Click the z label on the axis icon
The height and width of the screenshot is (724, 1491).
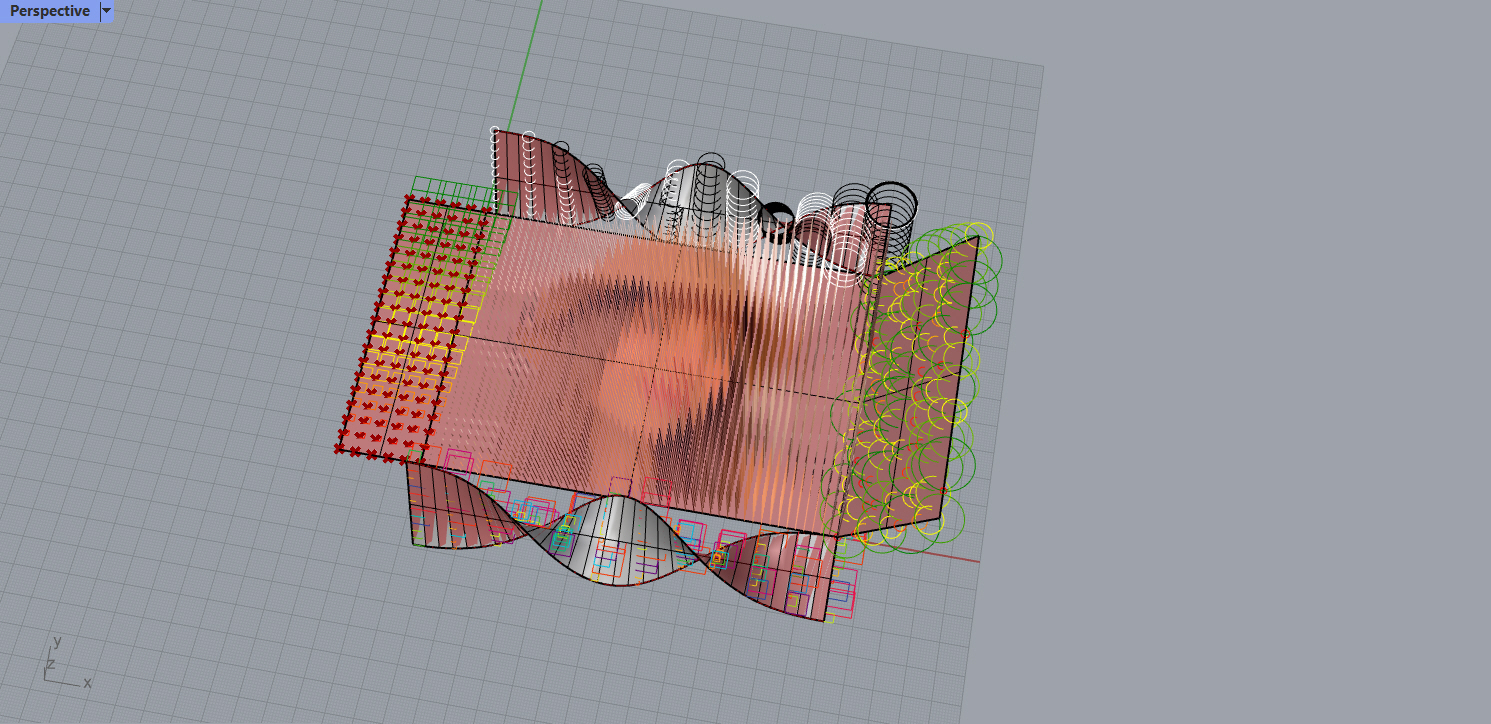click(x=49, y=662)
